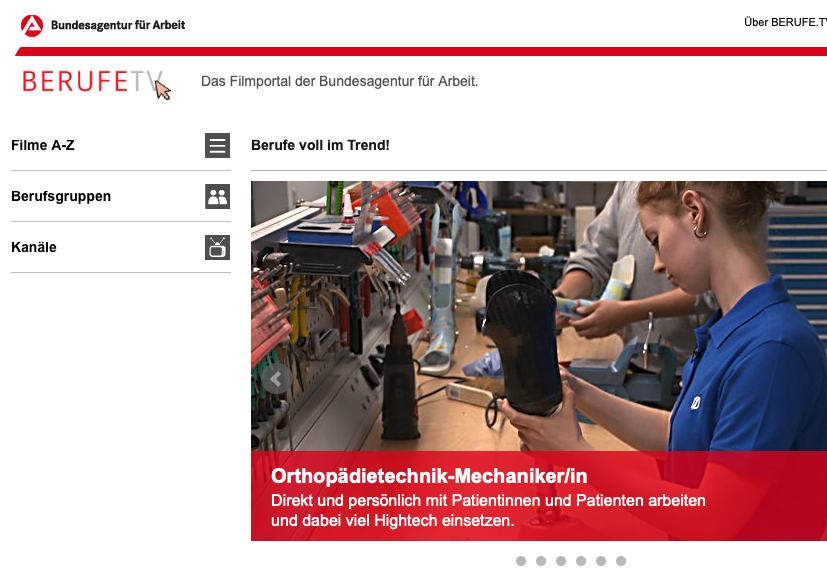Click the TV icon beside Kanäle

pos(217,247)
